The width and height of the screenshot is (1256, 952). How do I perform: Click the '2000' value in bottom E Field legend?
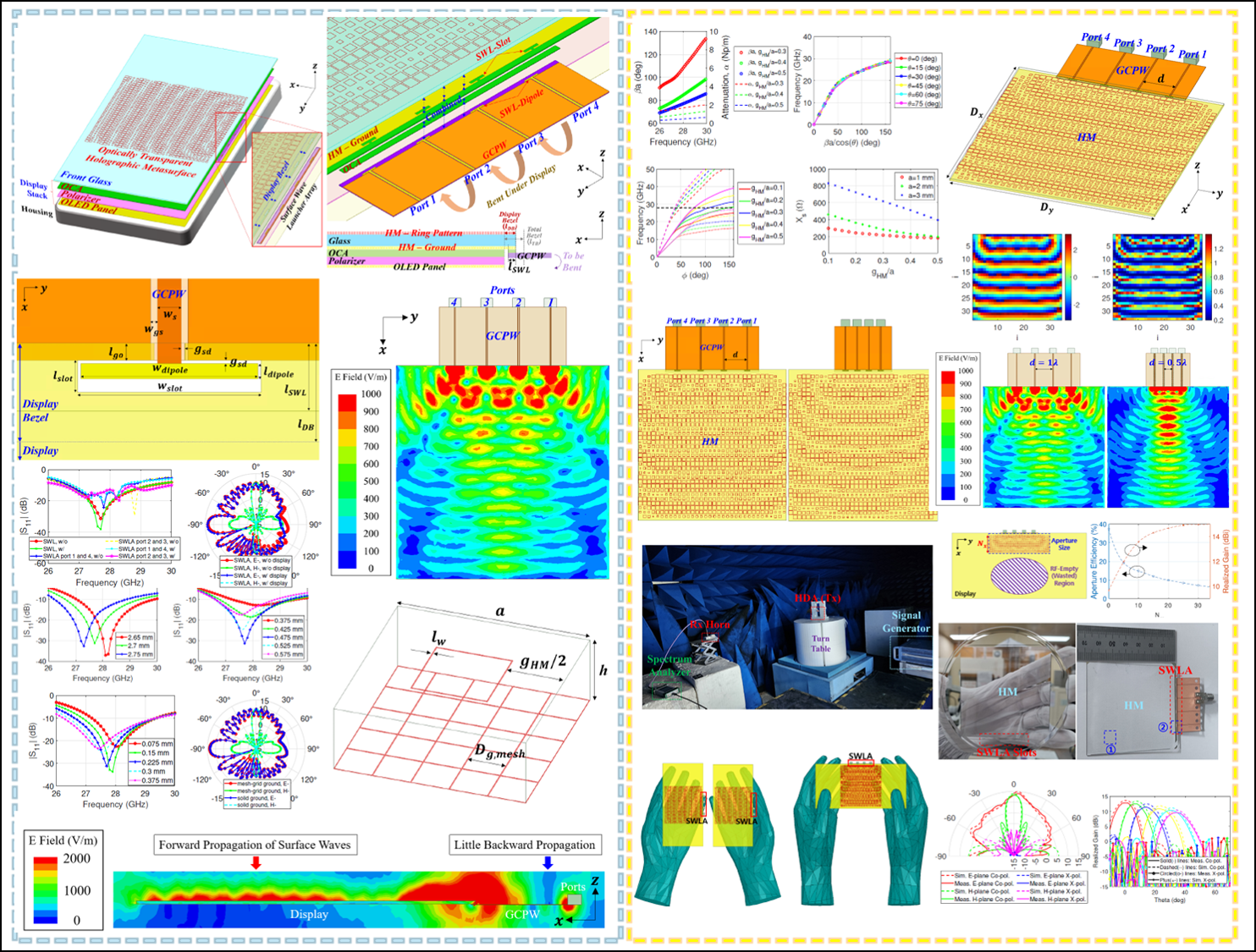click(x=76, y=858)
